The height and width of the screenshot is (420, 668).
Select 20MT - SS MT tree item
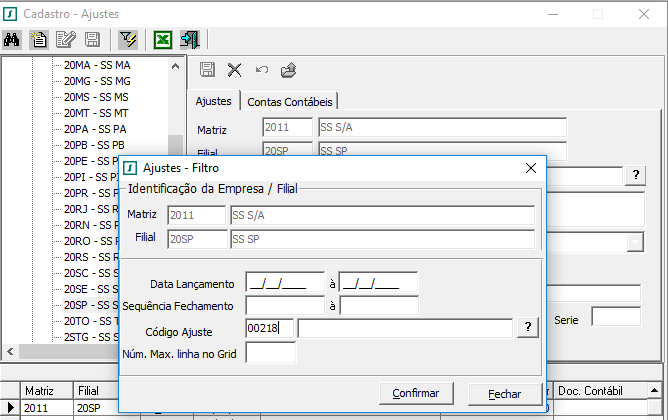pyautogui.click(x=97, y=113)
